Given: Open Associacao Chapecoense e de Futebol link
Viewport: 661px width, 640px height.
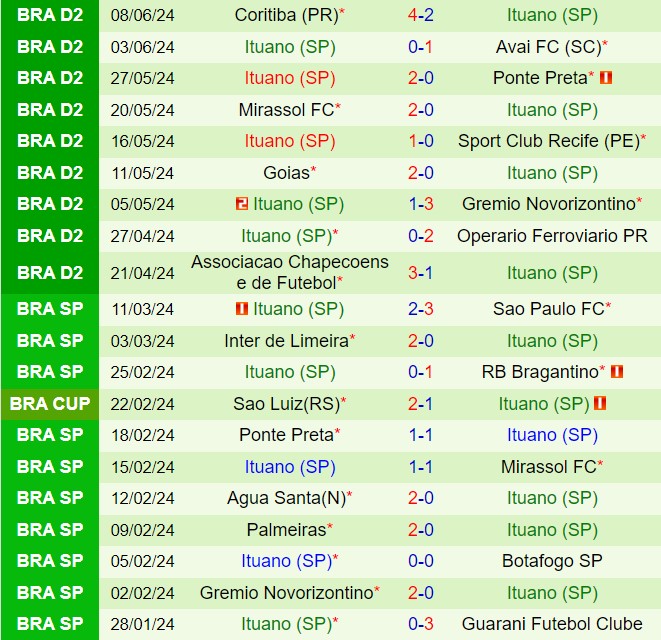Looking at the screenshot, I should (290, 272).
